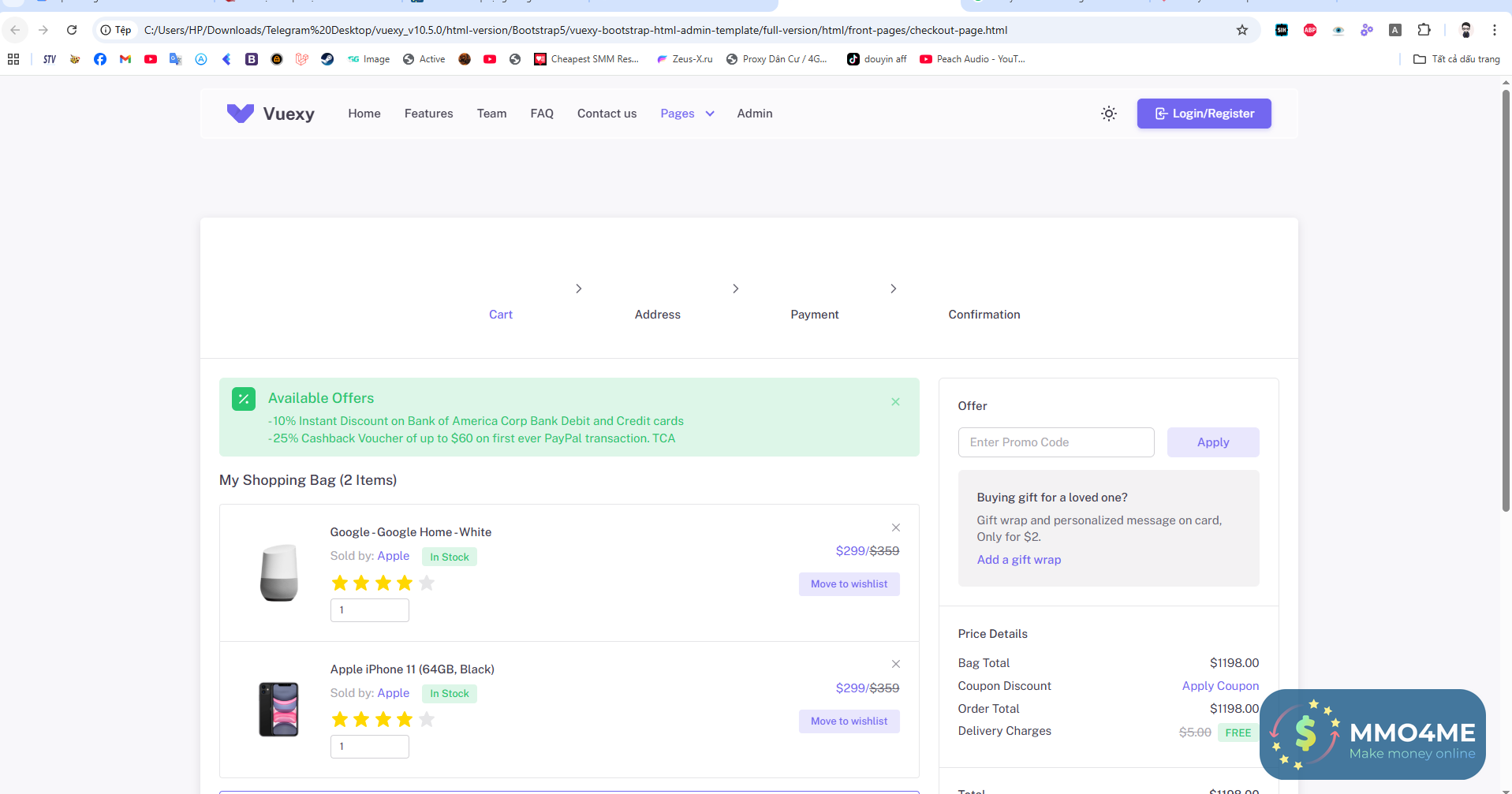Click the Vuexy logo icon

[240, 114]
